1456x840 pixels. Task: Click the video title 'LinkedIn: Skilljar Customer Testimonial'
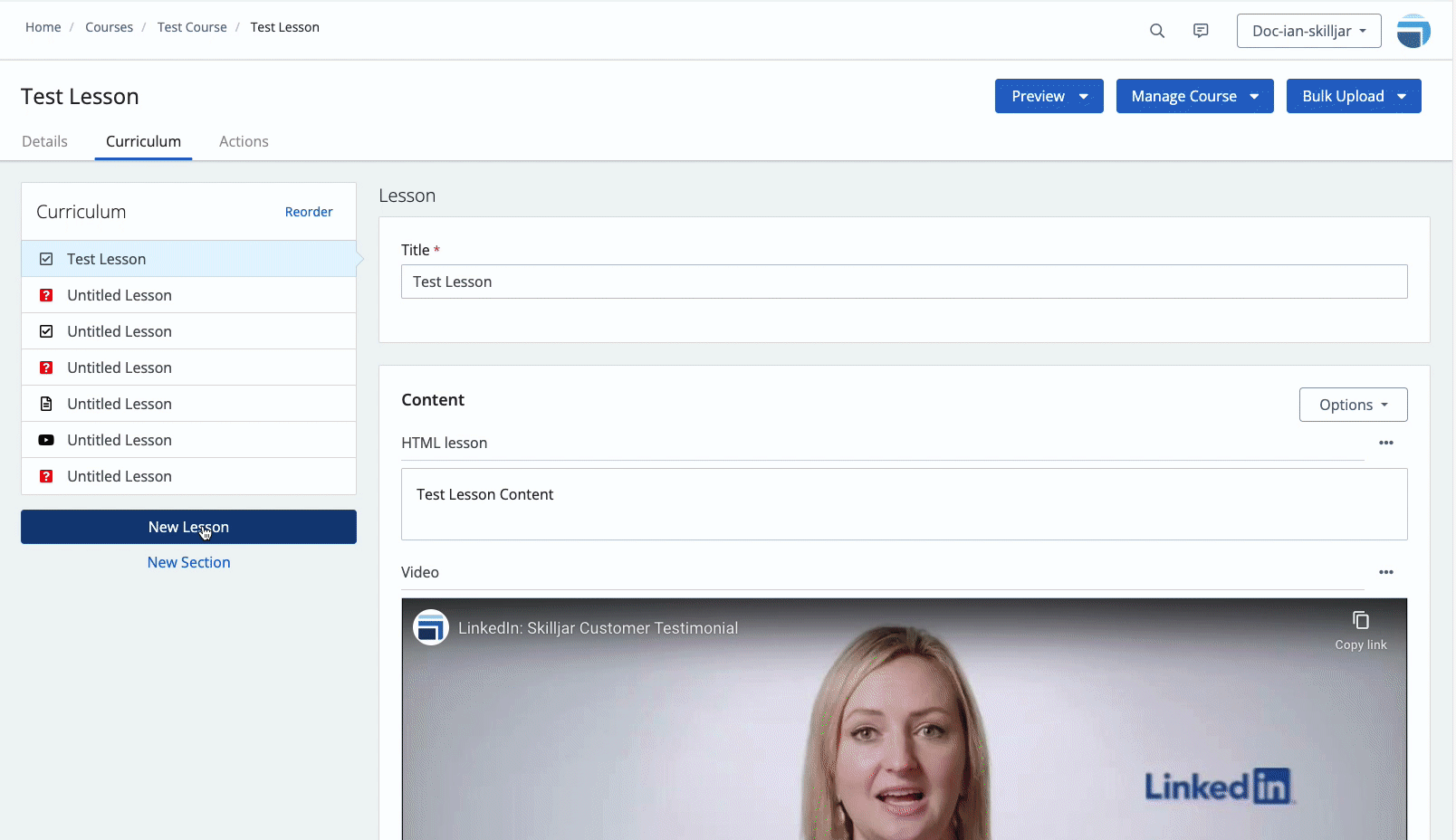tap(598, 628)
